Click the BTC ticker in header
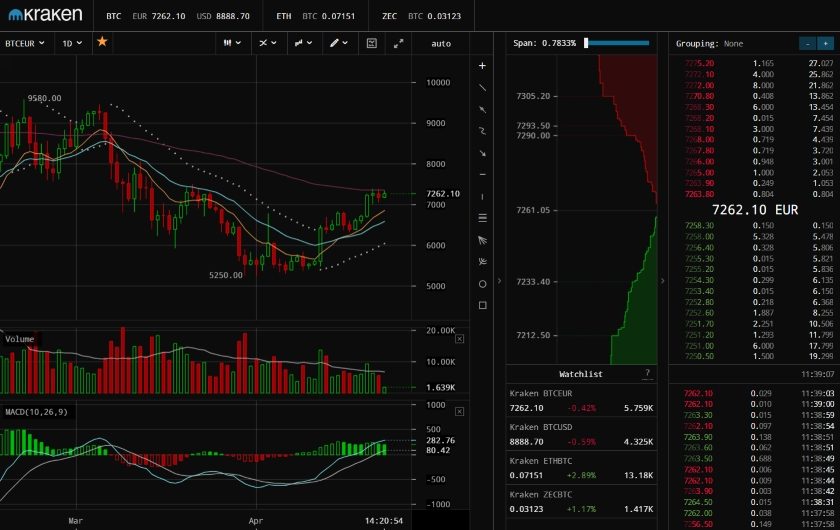 pos(114,16)
